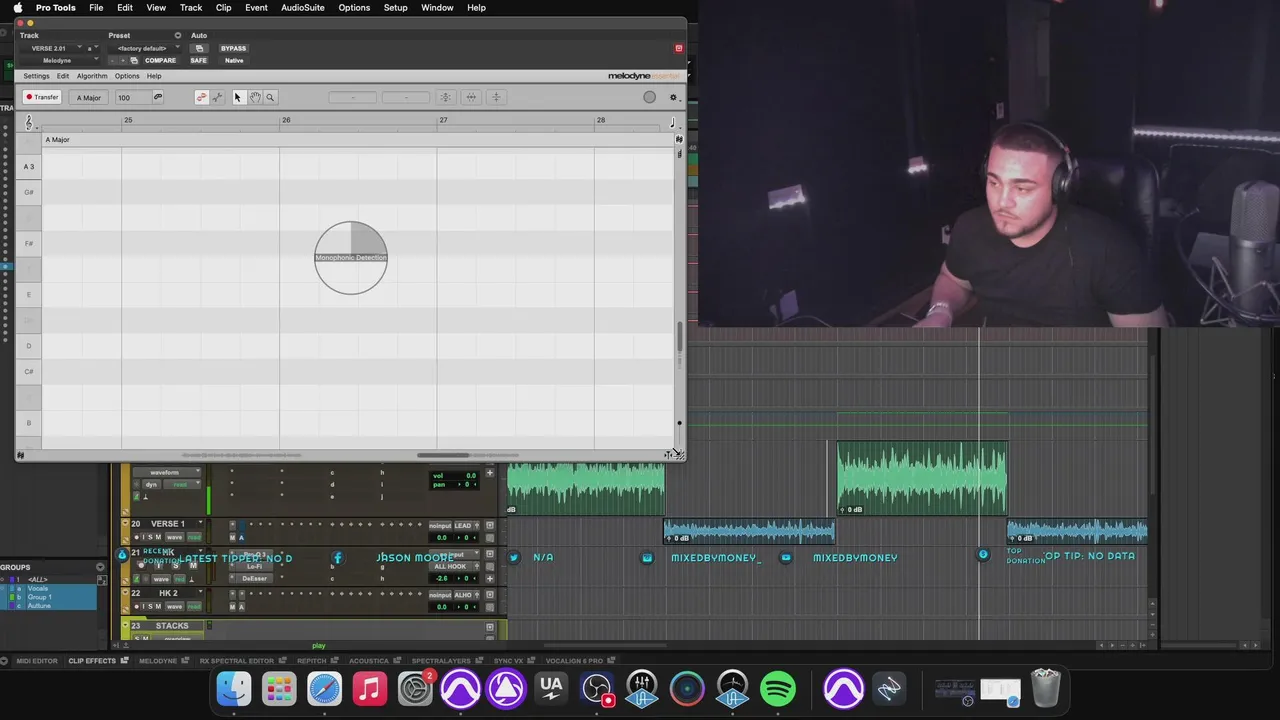The image size is (1280, 720).
Task: Open the Preset circular menu icon
Action: point(178,35)
